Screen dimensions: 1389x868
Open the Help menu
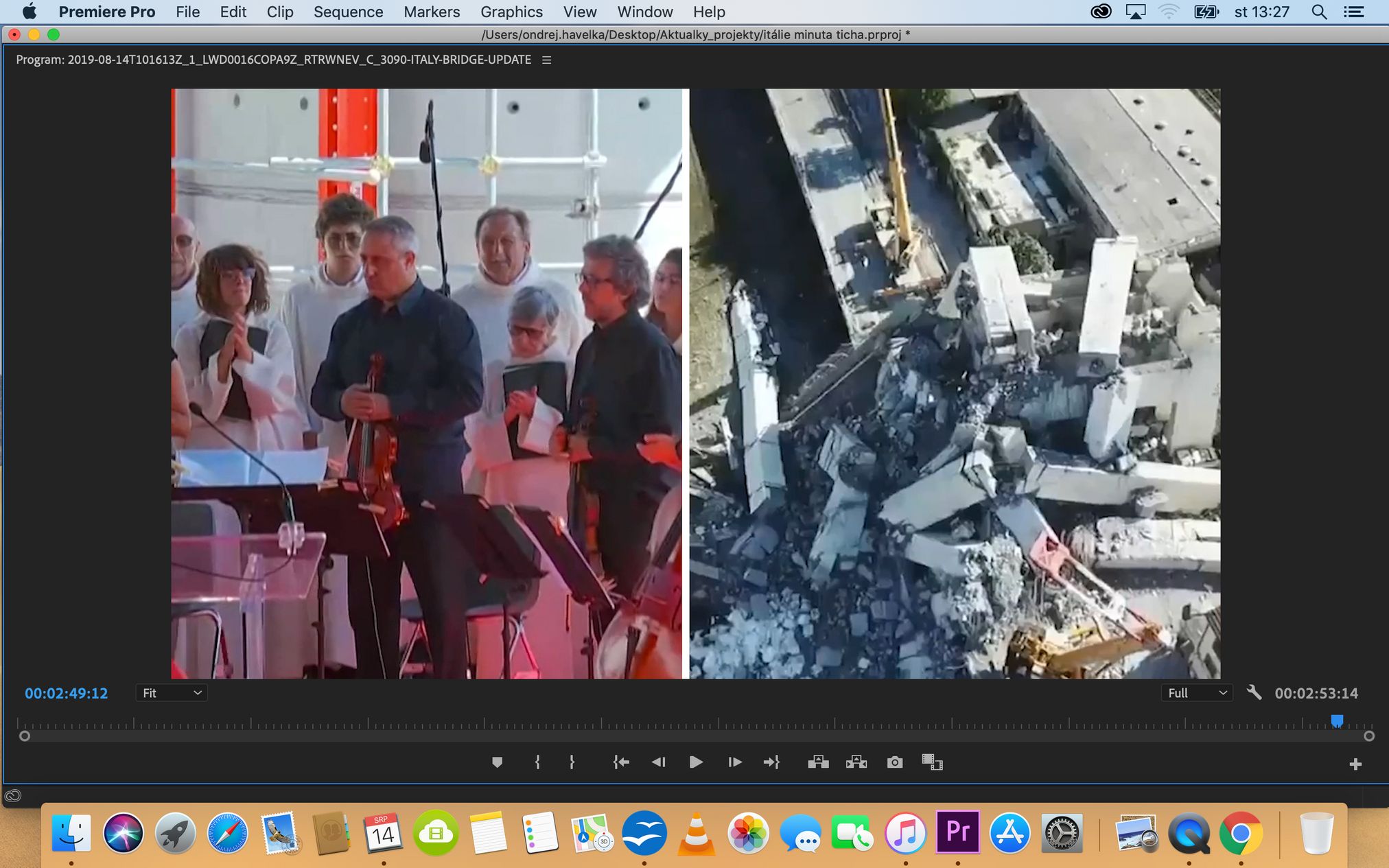tap(709, 12)
